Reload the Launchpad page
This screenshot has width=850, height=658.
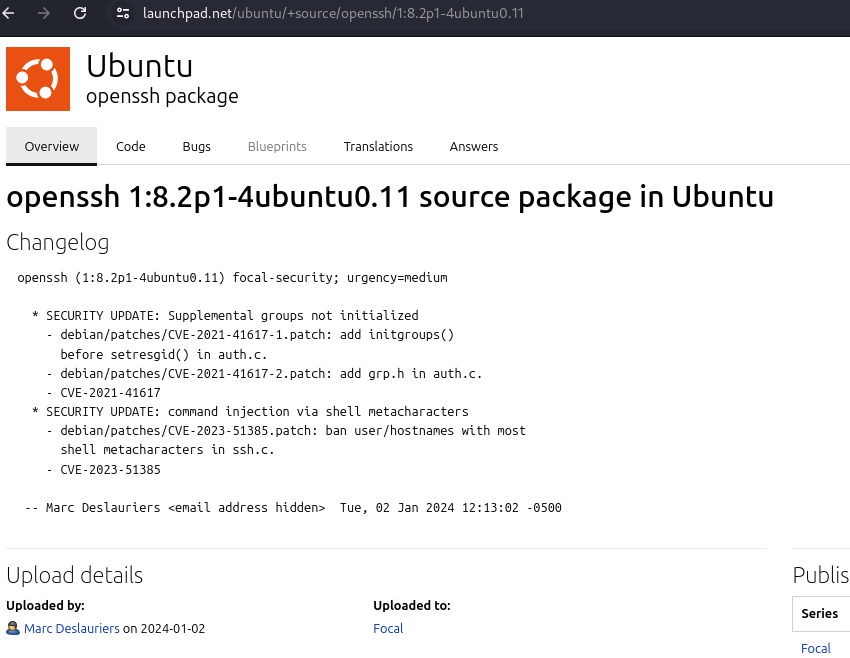tap(80, 13)
